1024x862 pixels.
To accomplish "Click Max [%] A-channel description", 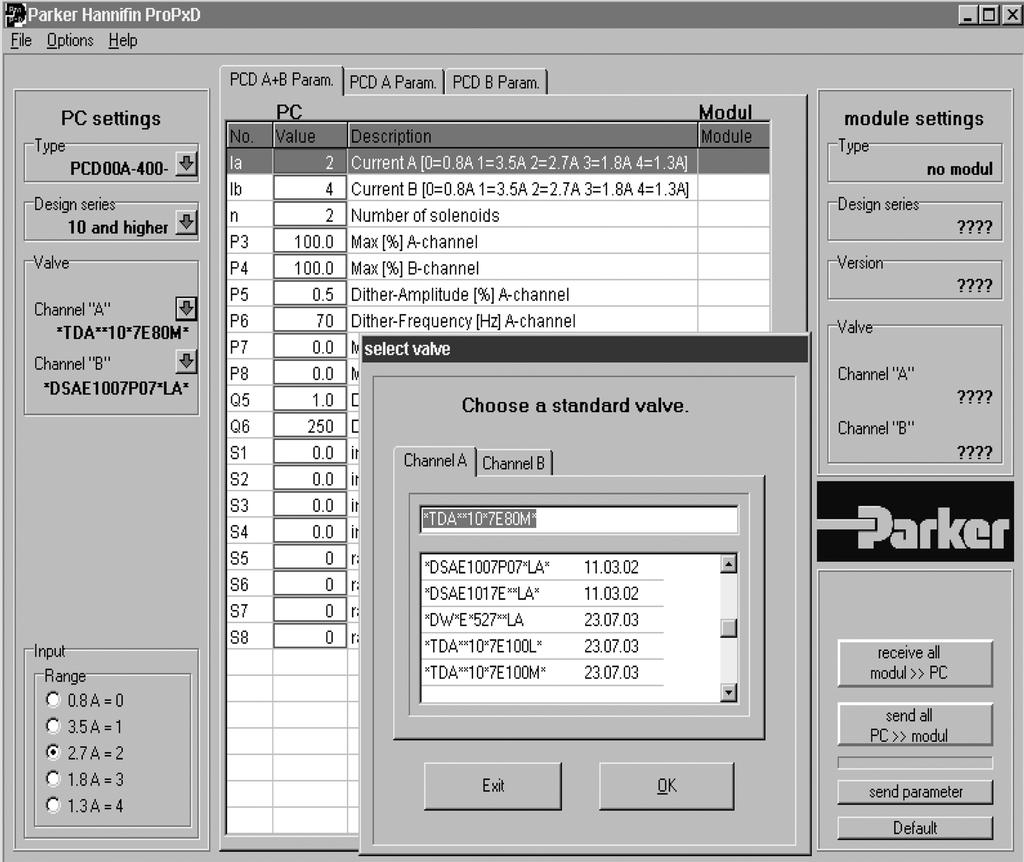I will (414, 242).
